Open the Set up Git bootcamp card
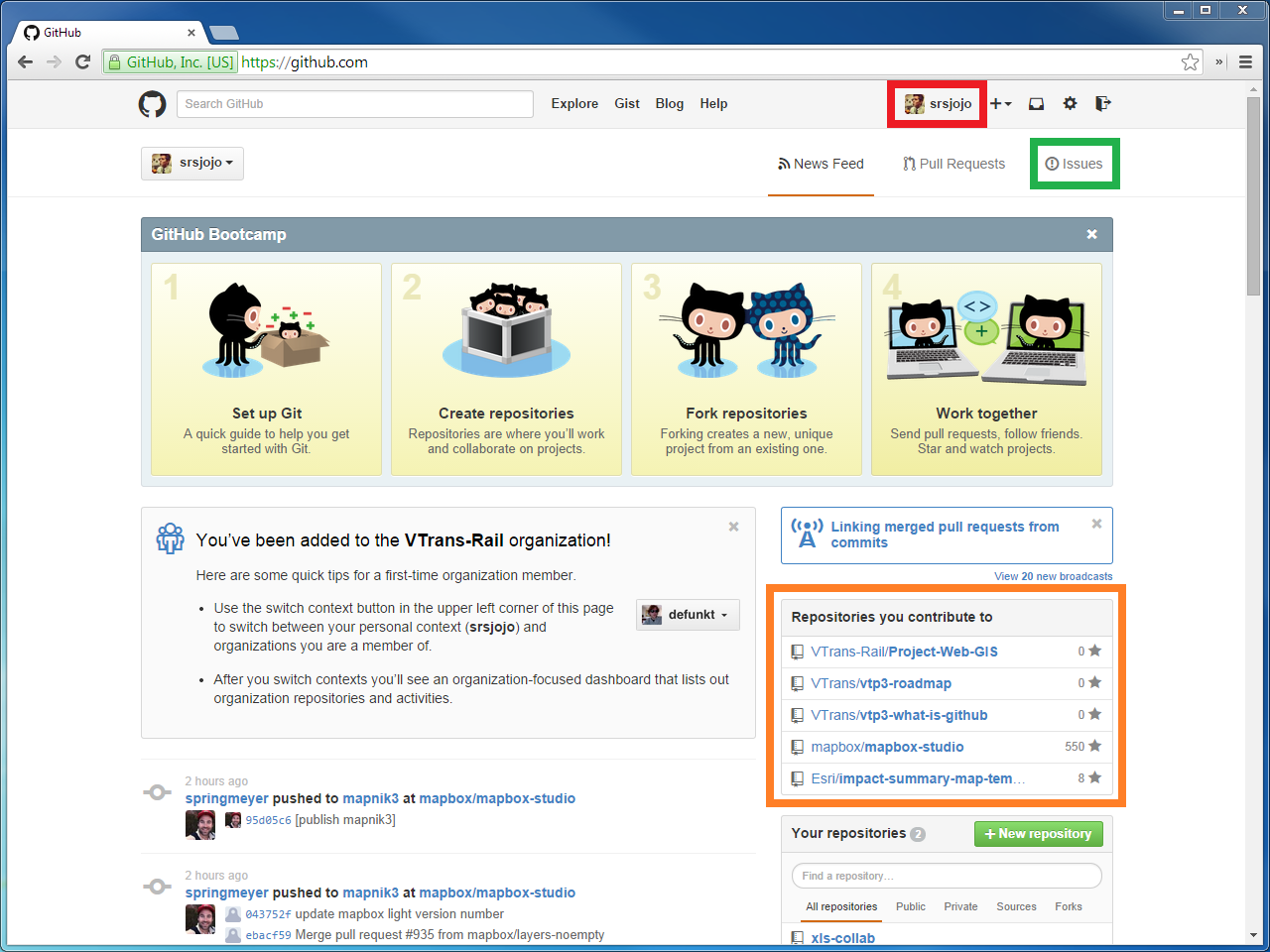Viewport: 1270px width, 952px height. (266, 369)
